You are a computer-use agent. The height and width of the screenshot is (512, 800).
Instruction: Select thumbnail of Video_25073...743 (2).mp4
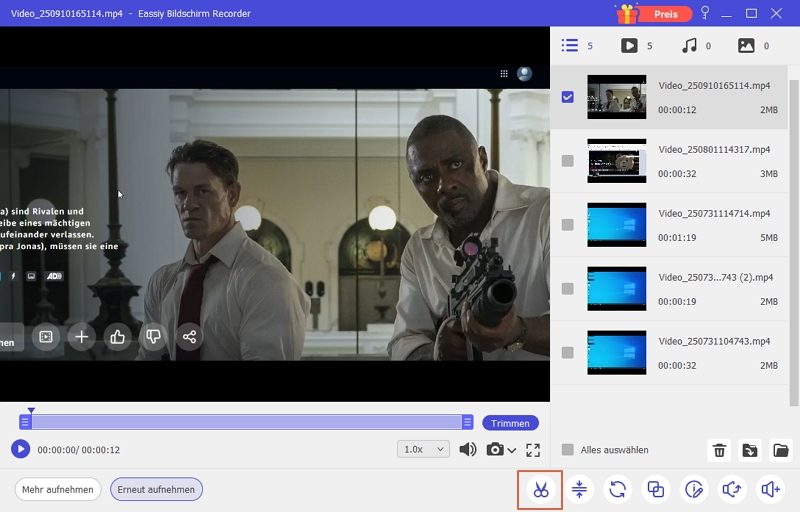pos(616,289)
